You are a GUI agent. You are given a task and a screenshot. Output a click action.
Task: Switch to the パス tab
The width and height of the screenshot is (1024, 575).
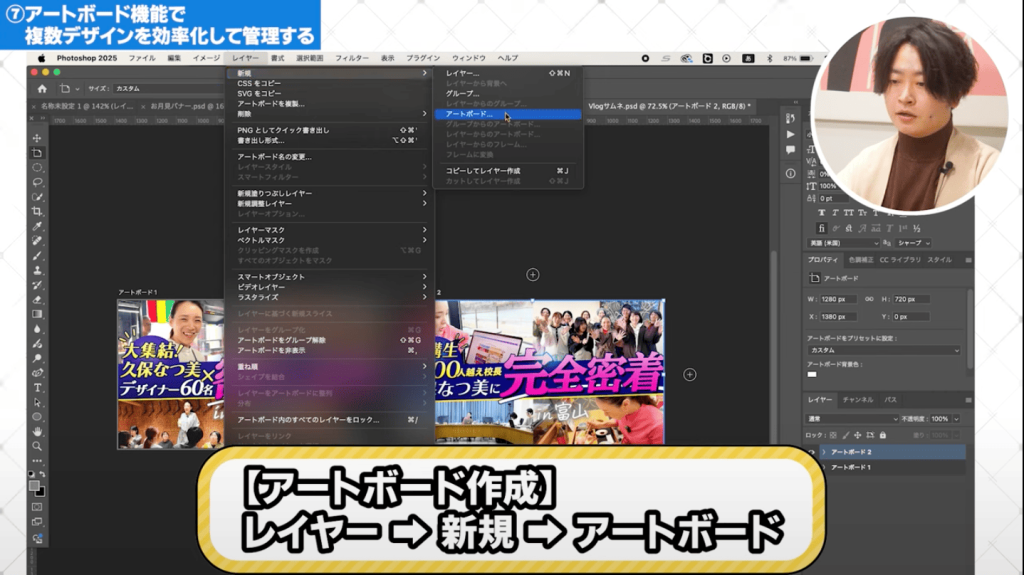point(891,399)
